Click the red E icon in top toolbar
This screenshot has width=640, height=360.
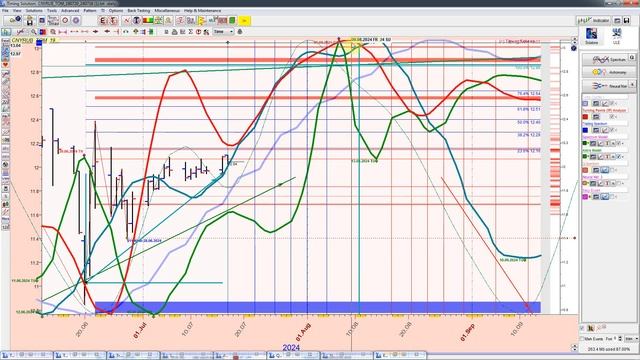pos(102,20)
